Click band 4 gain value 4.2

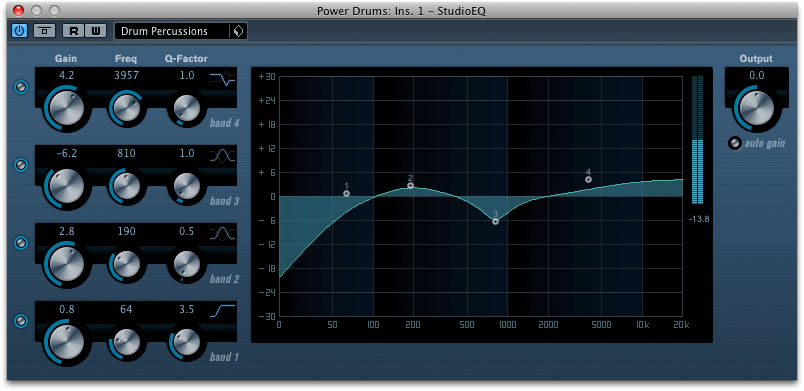(x=67, y=76)
